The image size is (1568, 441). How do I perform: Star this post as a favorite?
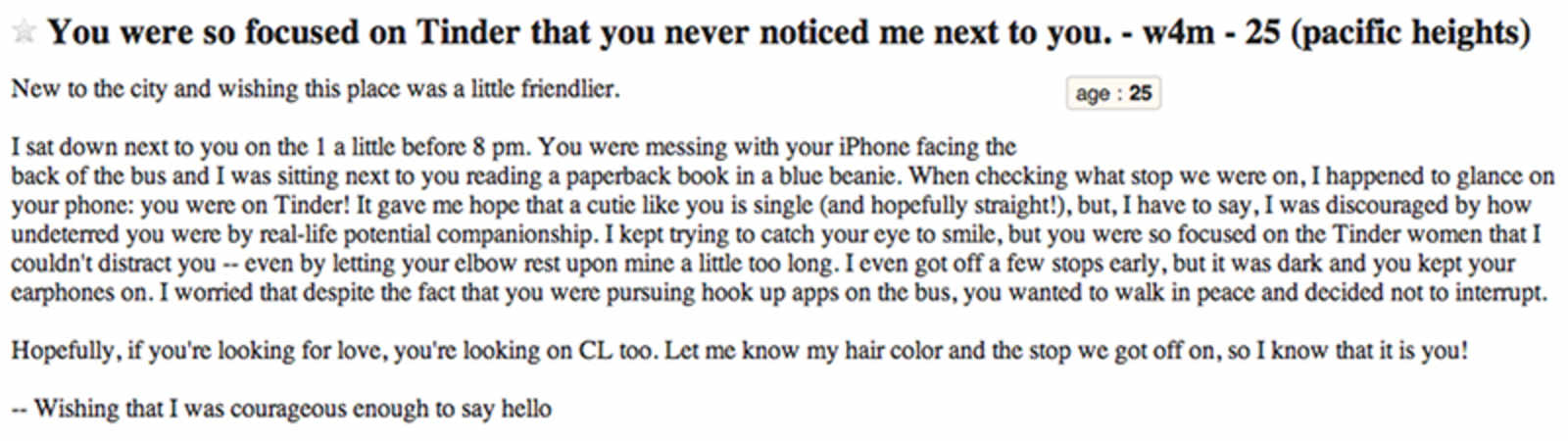pyautogui.click(x=23, y=31)
